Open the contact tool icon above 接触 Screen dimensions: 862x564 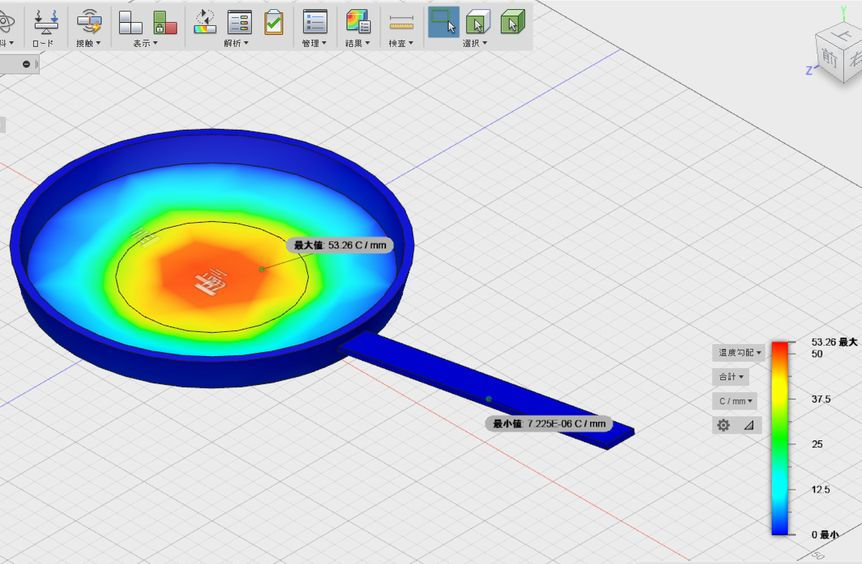click(89, 22)
